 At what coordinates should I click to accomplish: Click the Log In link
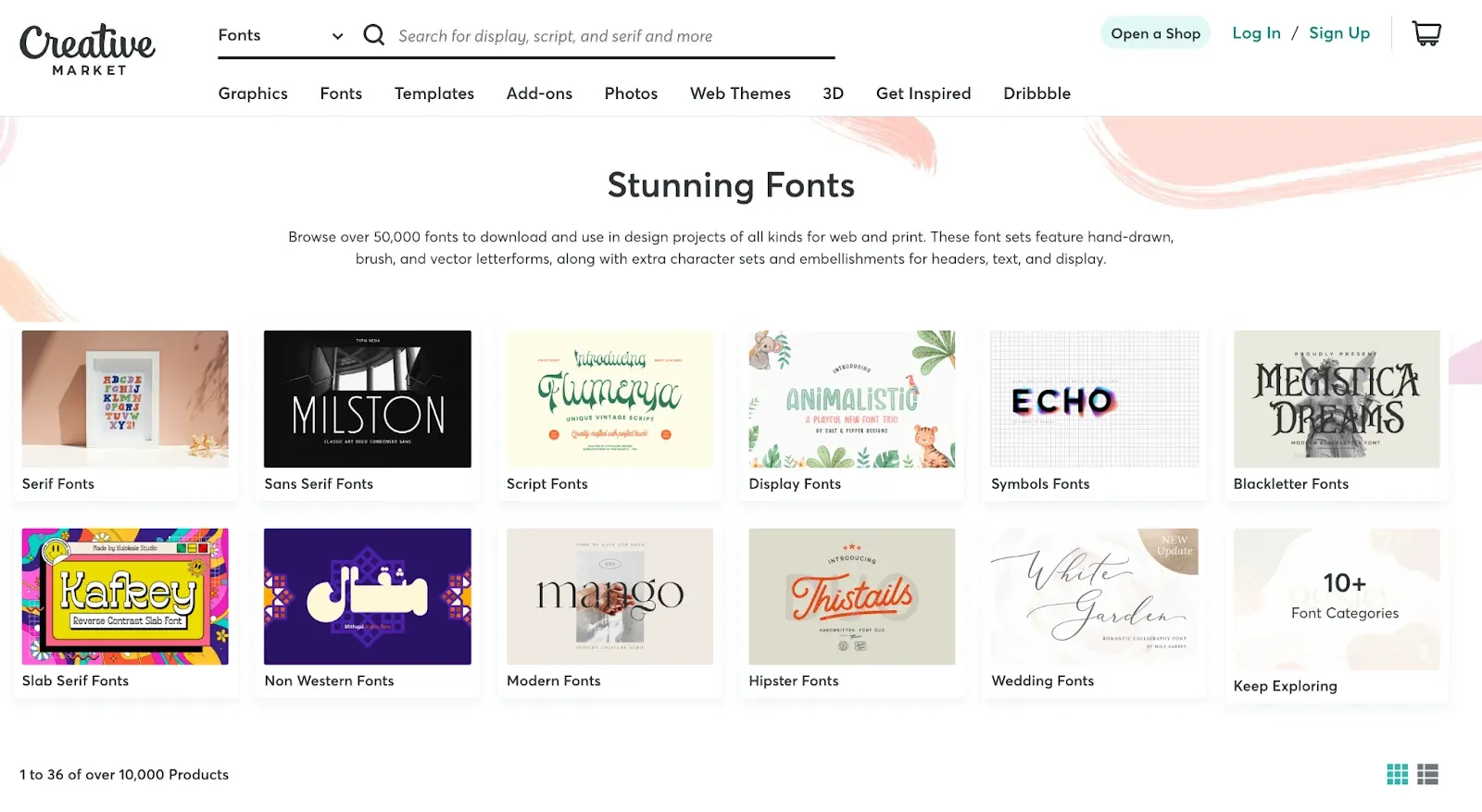coord(1256,33)
